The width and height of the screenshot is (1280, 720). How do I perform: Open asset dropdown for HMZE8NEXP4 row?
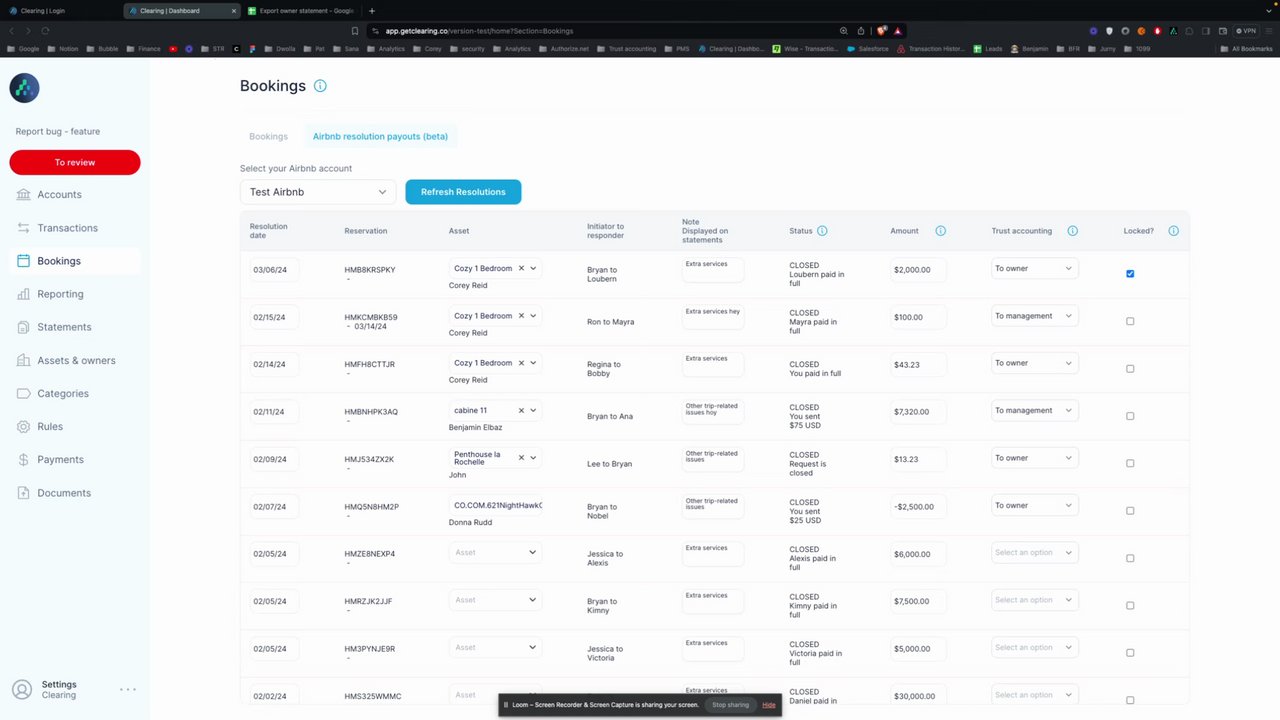point(495,552)
